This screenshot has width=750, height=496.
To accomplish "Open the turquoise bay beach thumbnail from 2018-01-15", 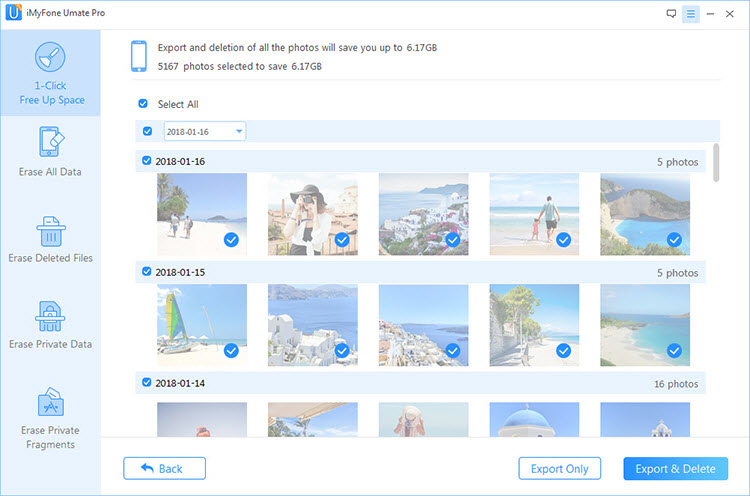I will [x=645, y=325].
